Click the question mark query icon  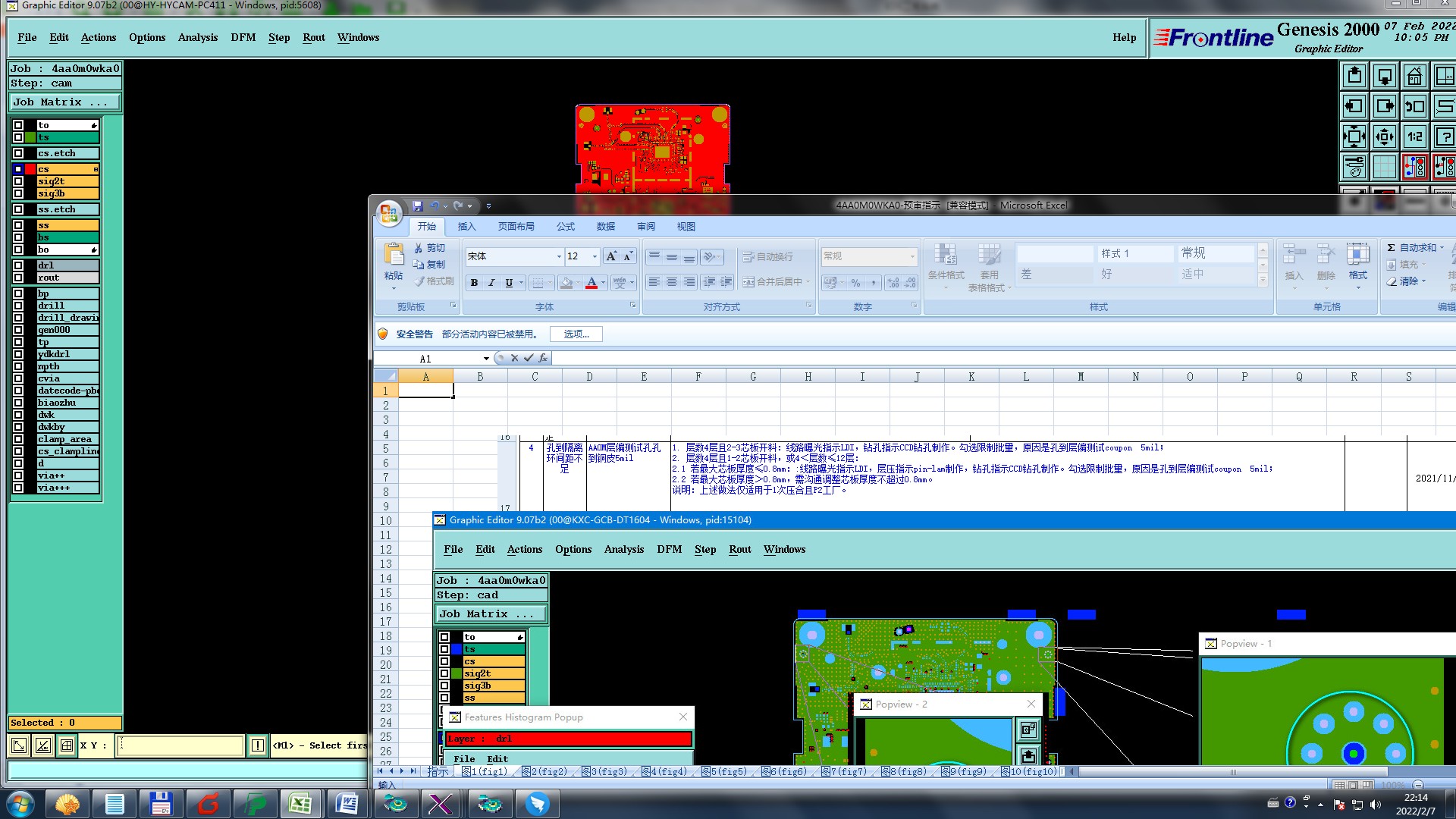point(1445,136)
